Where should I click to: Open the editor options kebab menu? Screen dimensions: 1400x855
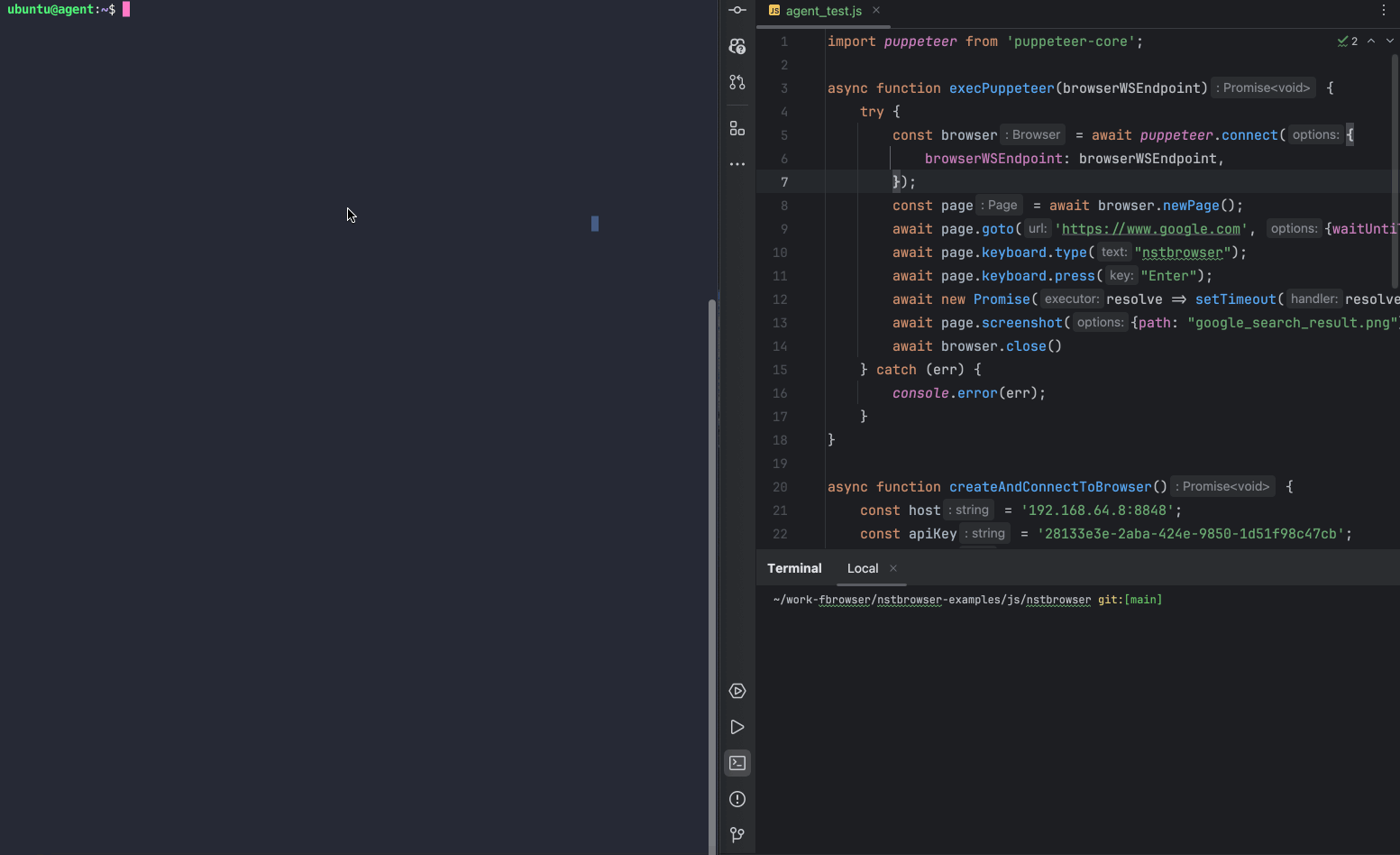[1384, 10]
